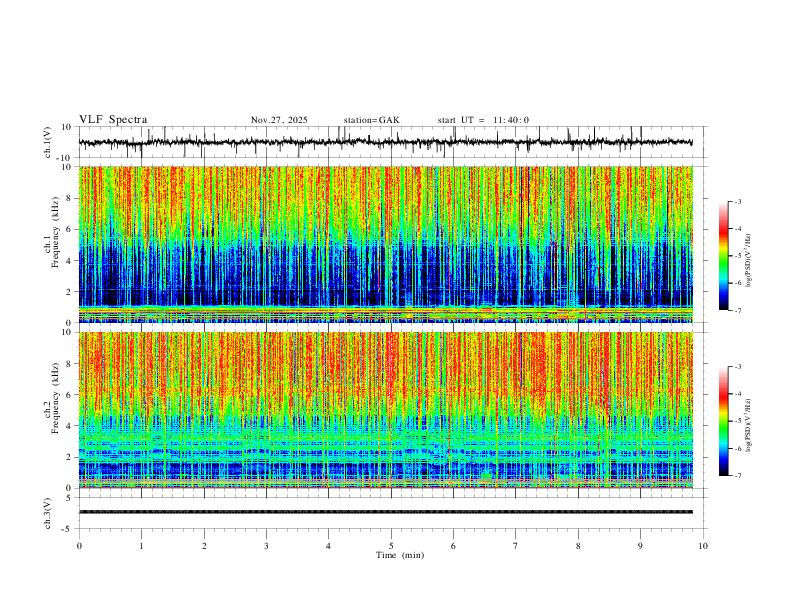Click the time axis label '3'

pos(266,546)
